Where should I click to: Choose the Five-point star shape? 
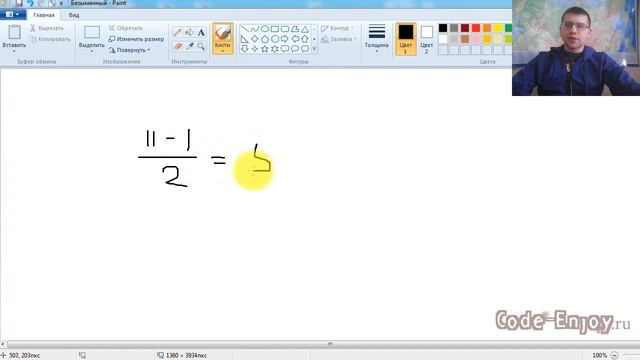tap(265, 49)
